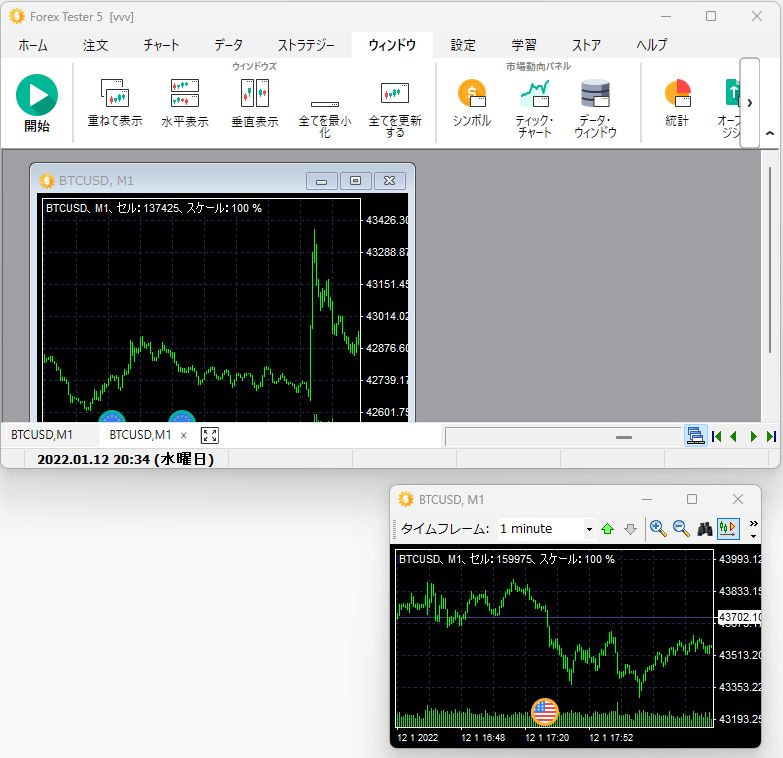The height and width of the screenshot is (758, 783).
Task: Open the 設定 ribbon tab
Action: [x=463, y=45]
